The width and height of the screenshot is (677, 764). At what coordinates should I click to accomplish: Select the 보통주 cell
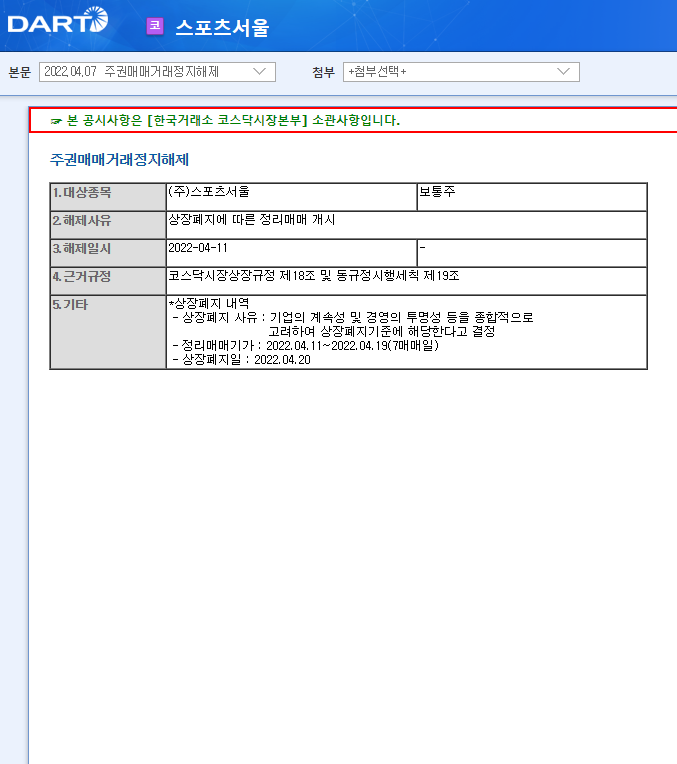point(532,197)
